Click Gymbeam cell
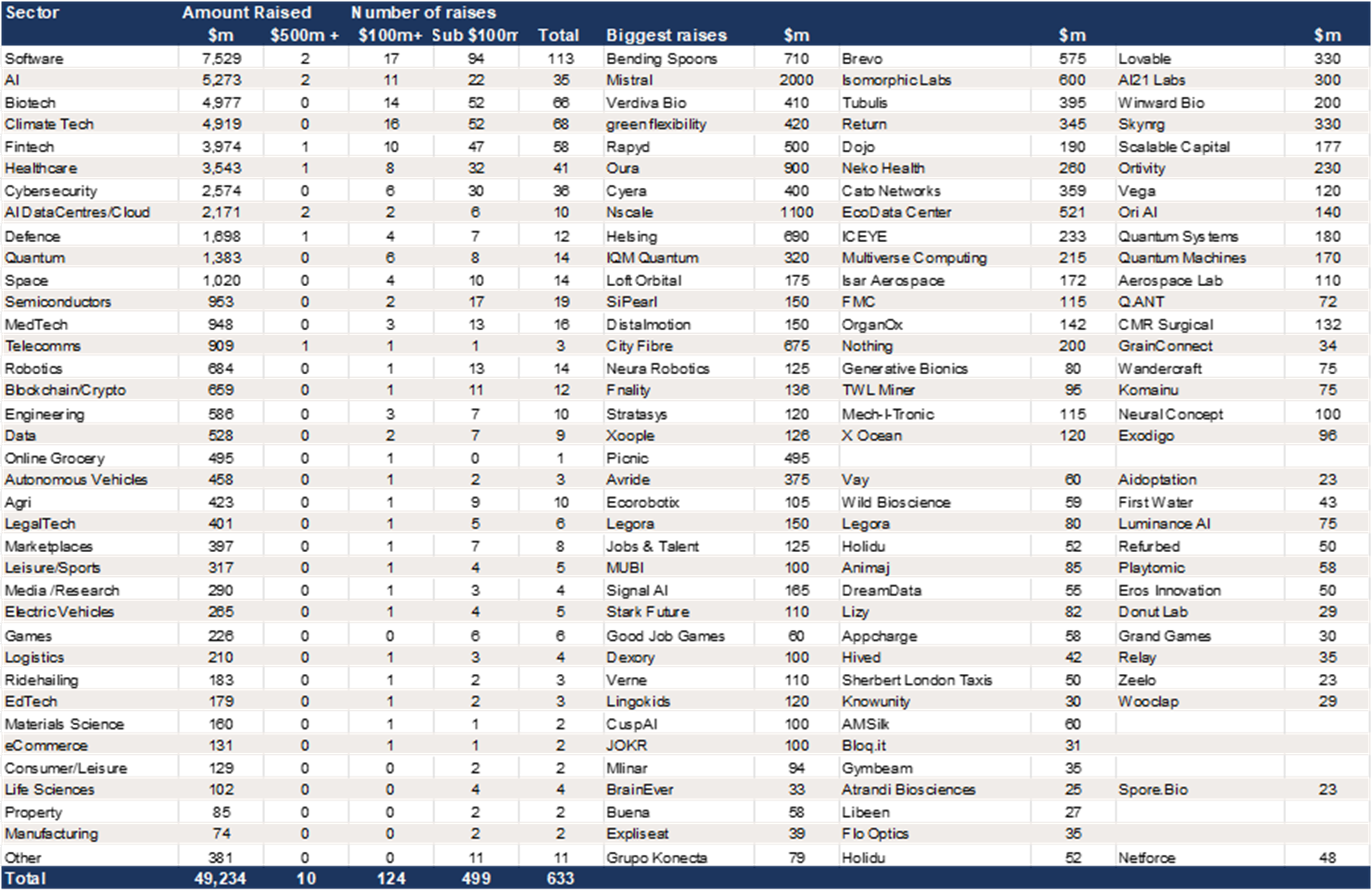This screenshot has height=890, width=1372. click(x=877, y=768)
